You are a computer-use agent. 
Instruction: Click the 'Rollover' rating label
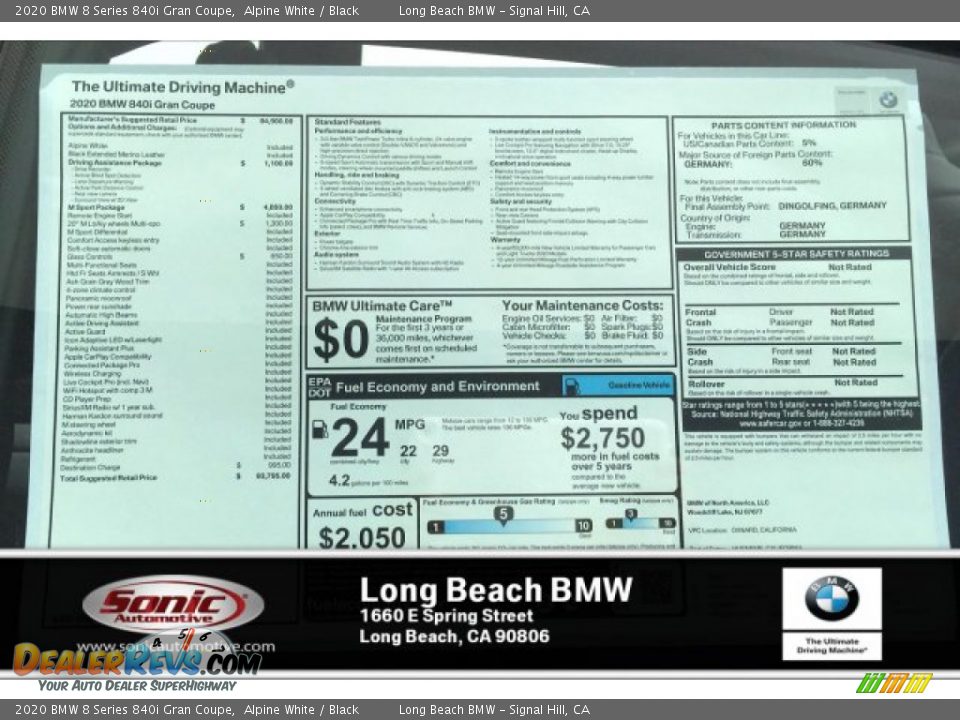[706, 384]
